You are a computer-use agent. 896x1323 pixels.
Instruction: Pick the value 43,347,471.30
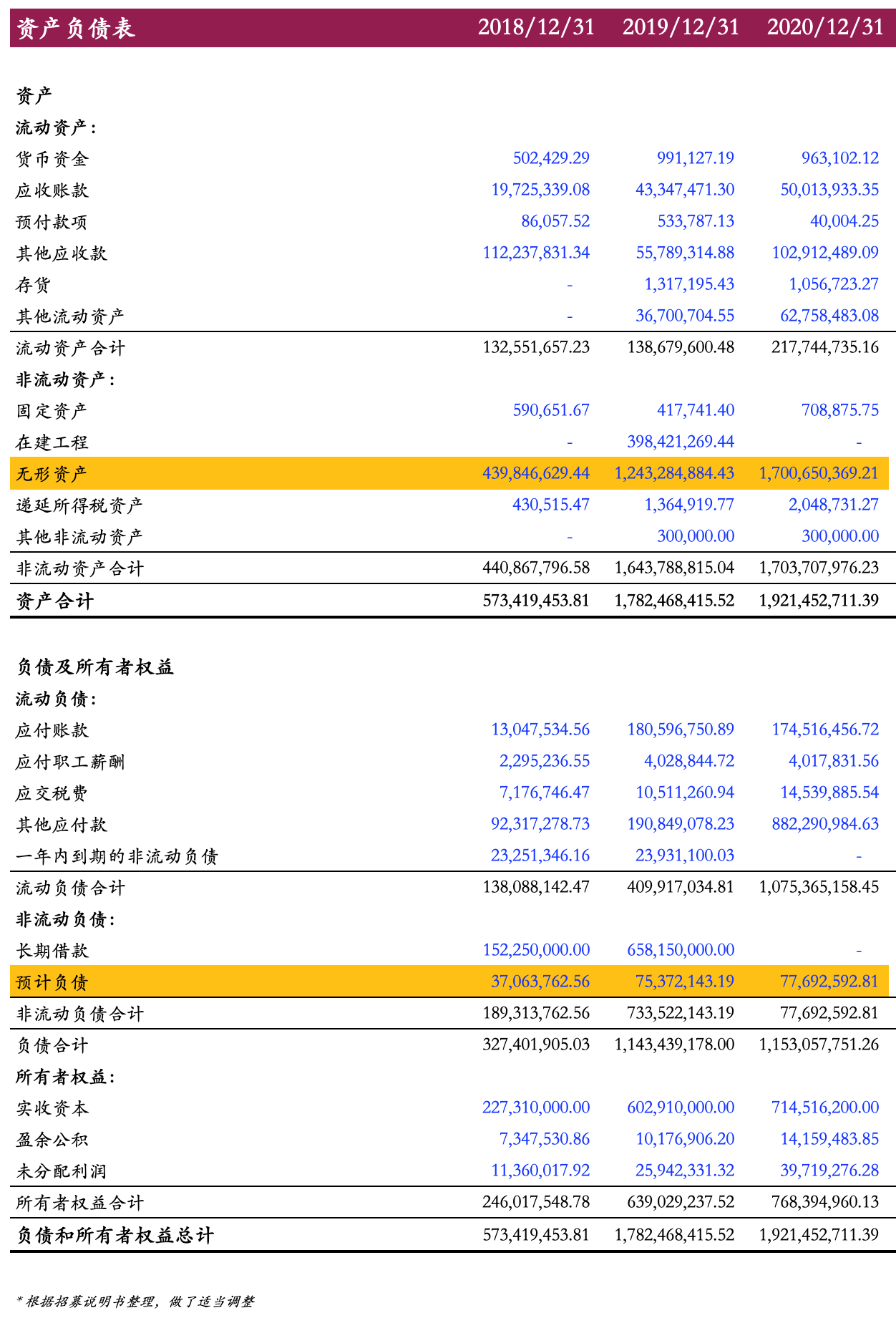pos(685,190)
